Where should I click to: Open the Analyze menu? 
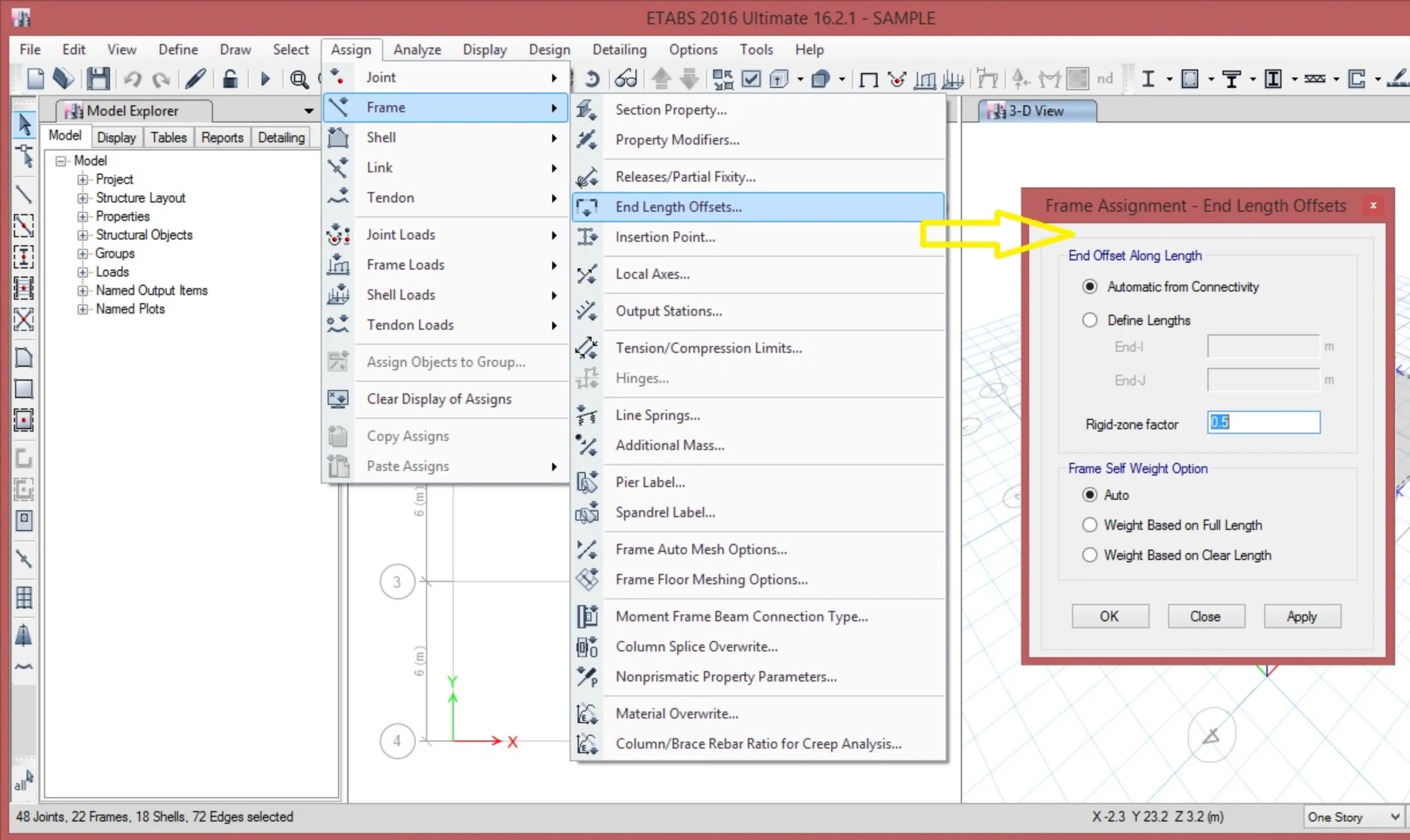(417, 50)
